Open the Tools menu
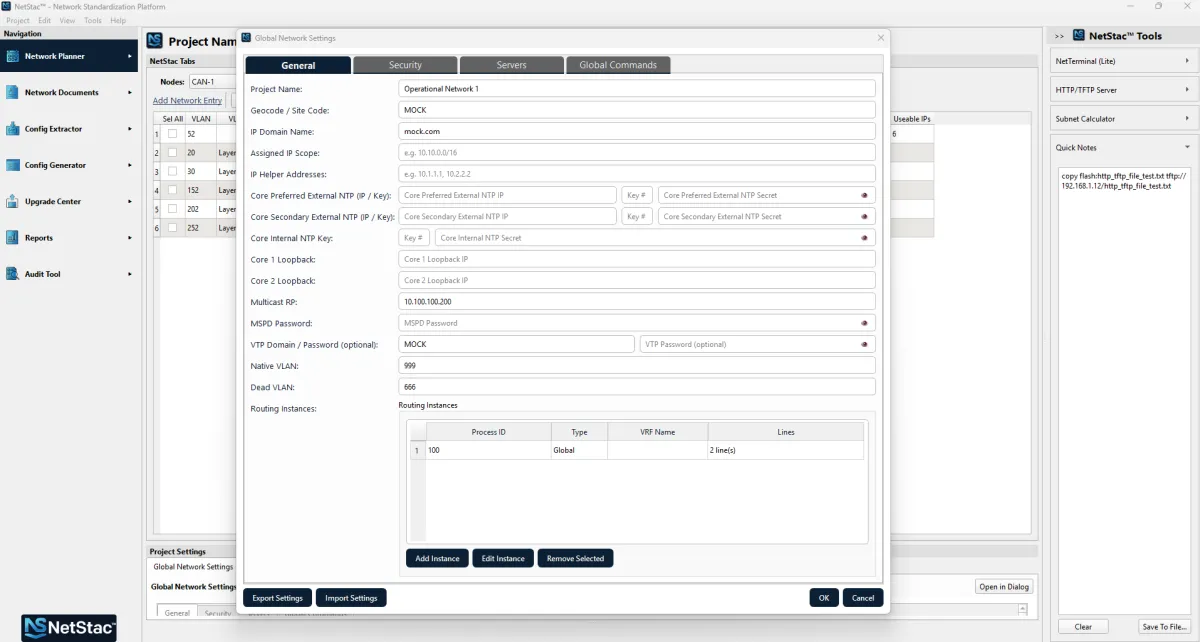The height and width of the screenshot is (642, 1200). pyautogui.click(x=93, y=20)
